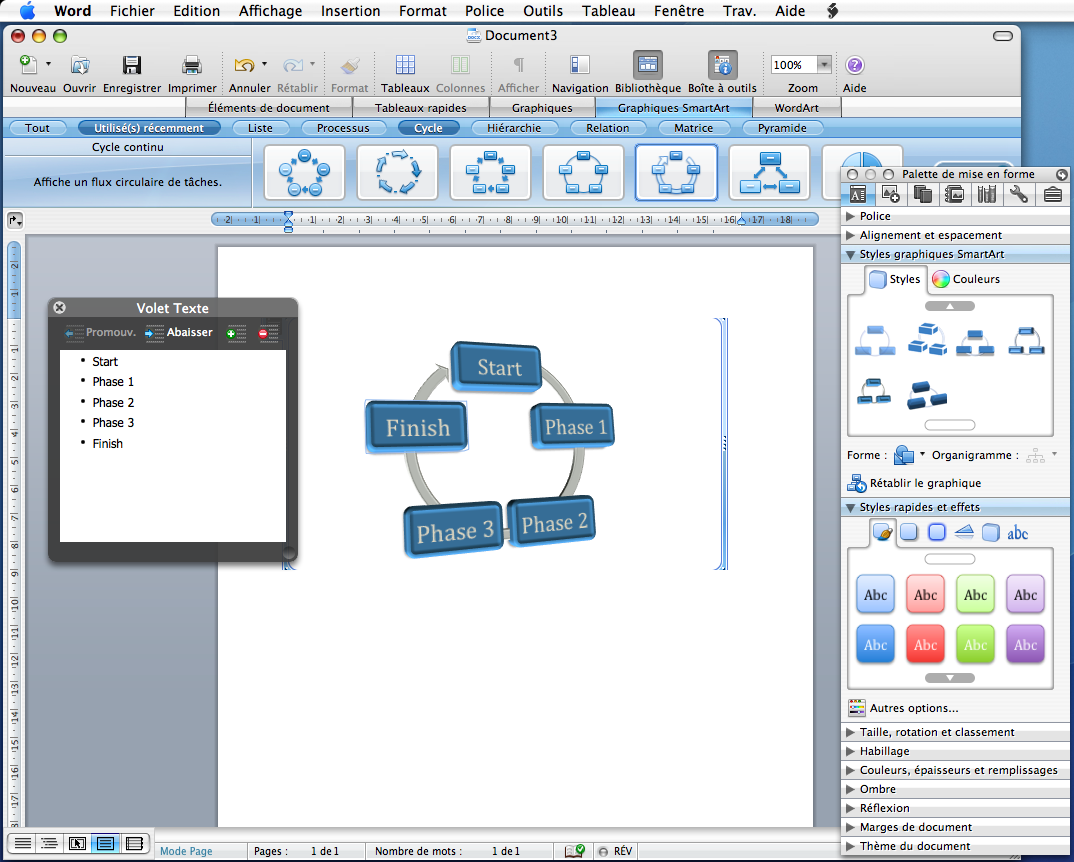Click the Enregistrer floppy disk icon
This screenshot has height=862, width=1074.
132,65
